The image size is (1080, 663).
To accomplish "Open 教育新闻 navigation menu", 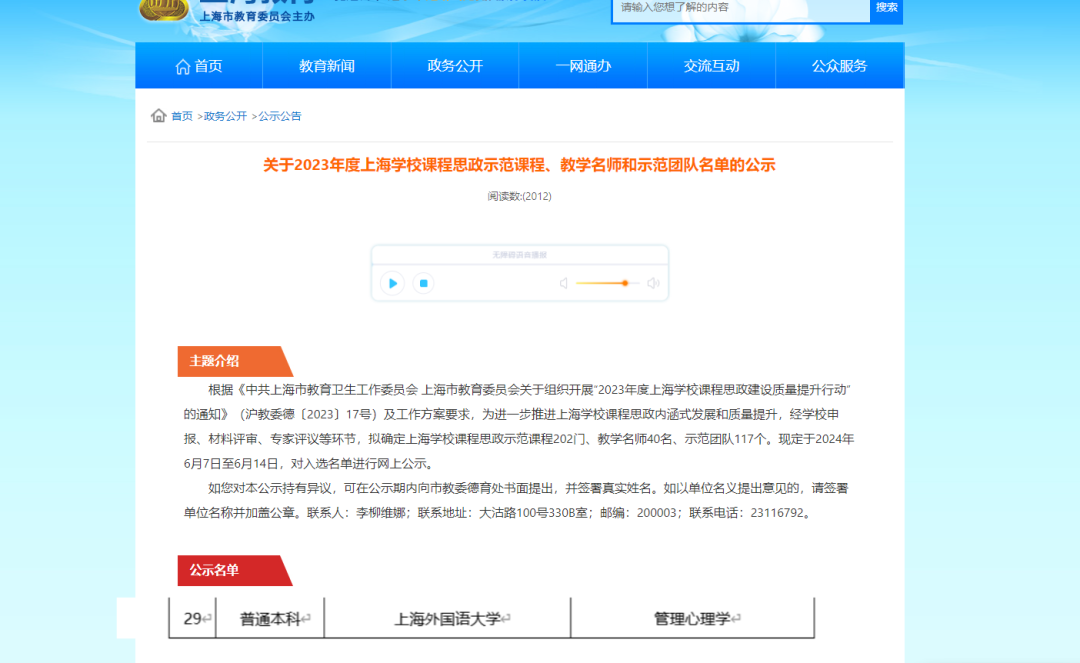I will click(x=327, y=66).
